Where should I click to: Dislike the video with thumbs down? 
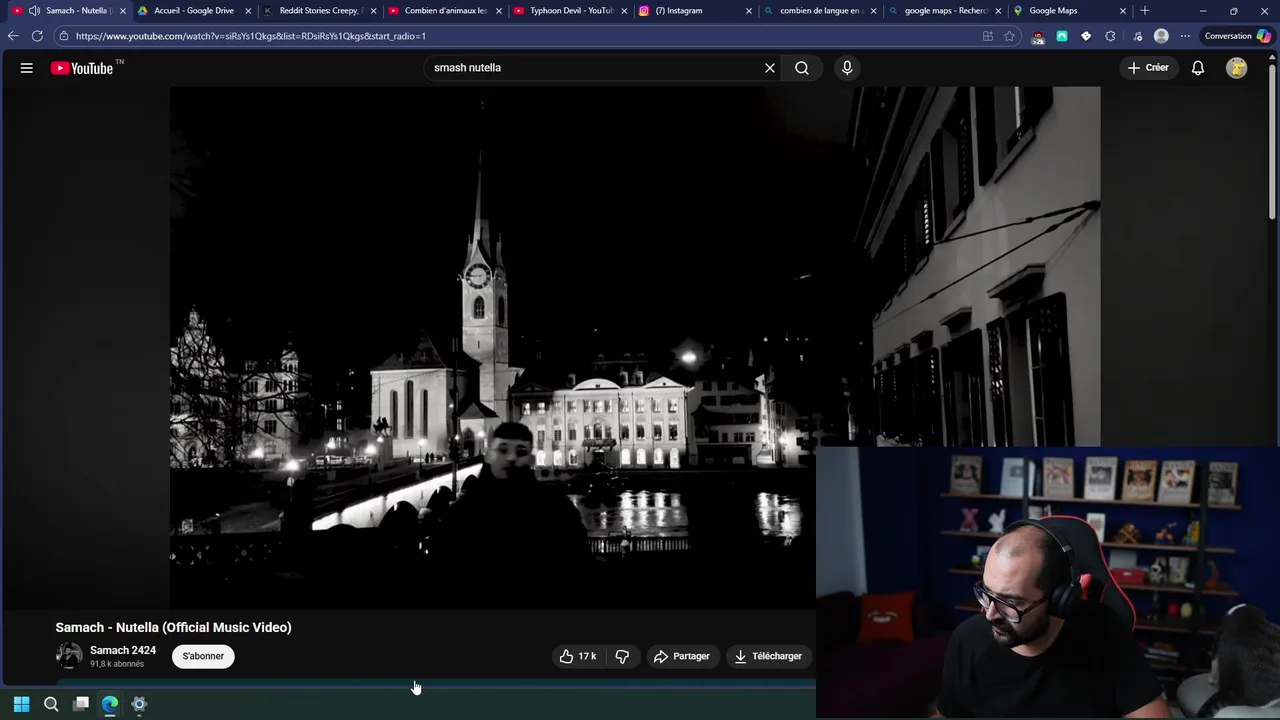click(622, 656)
